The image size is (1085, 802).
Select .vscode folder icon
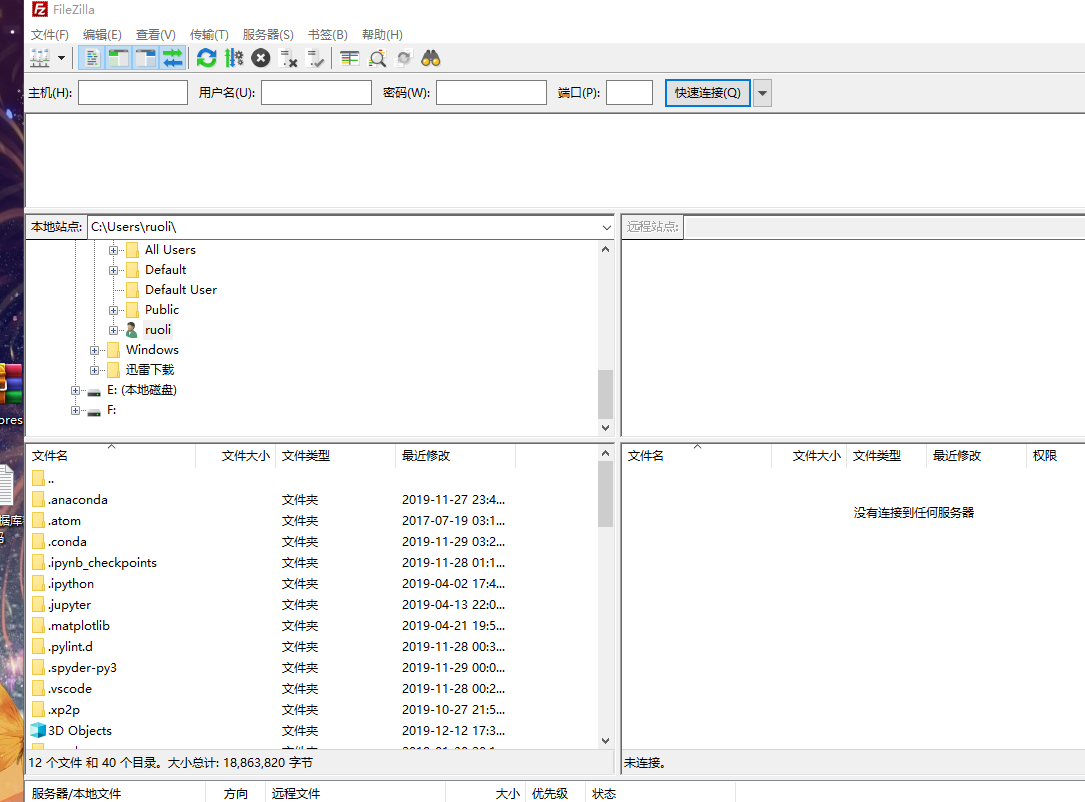click(x=39, y=689)
